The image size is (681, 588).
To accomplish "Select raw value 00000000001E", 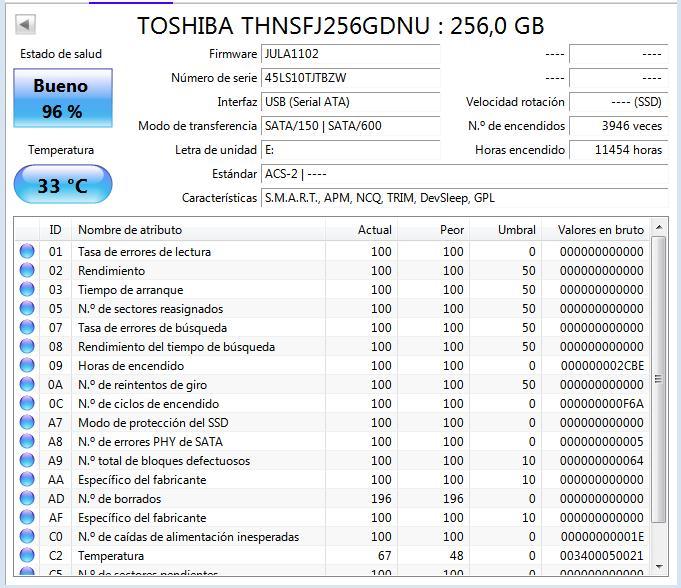I will [x=602, y=537].
